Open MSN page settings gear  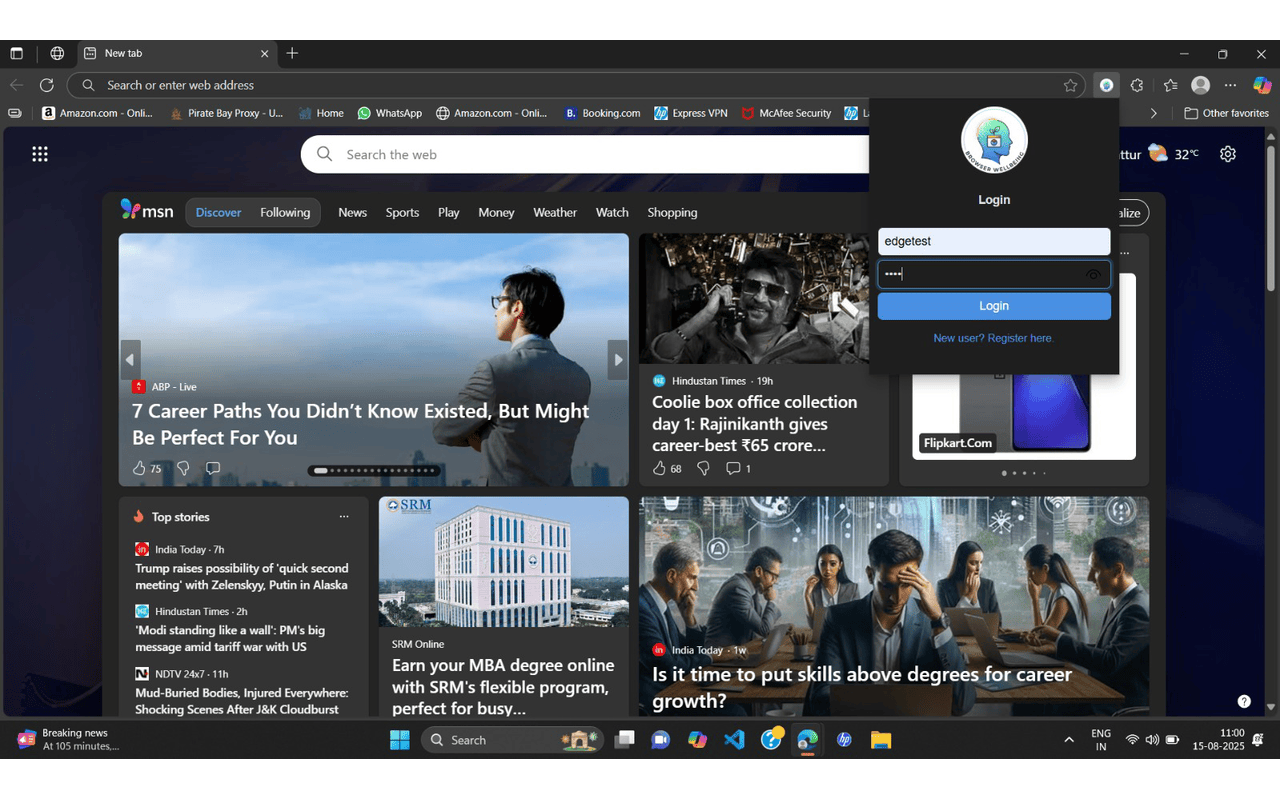1228,154
